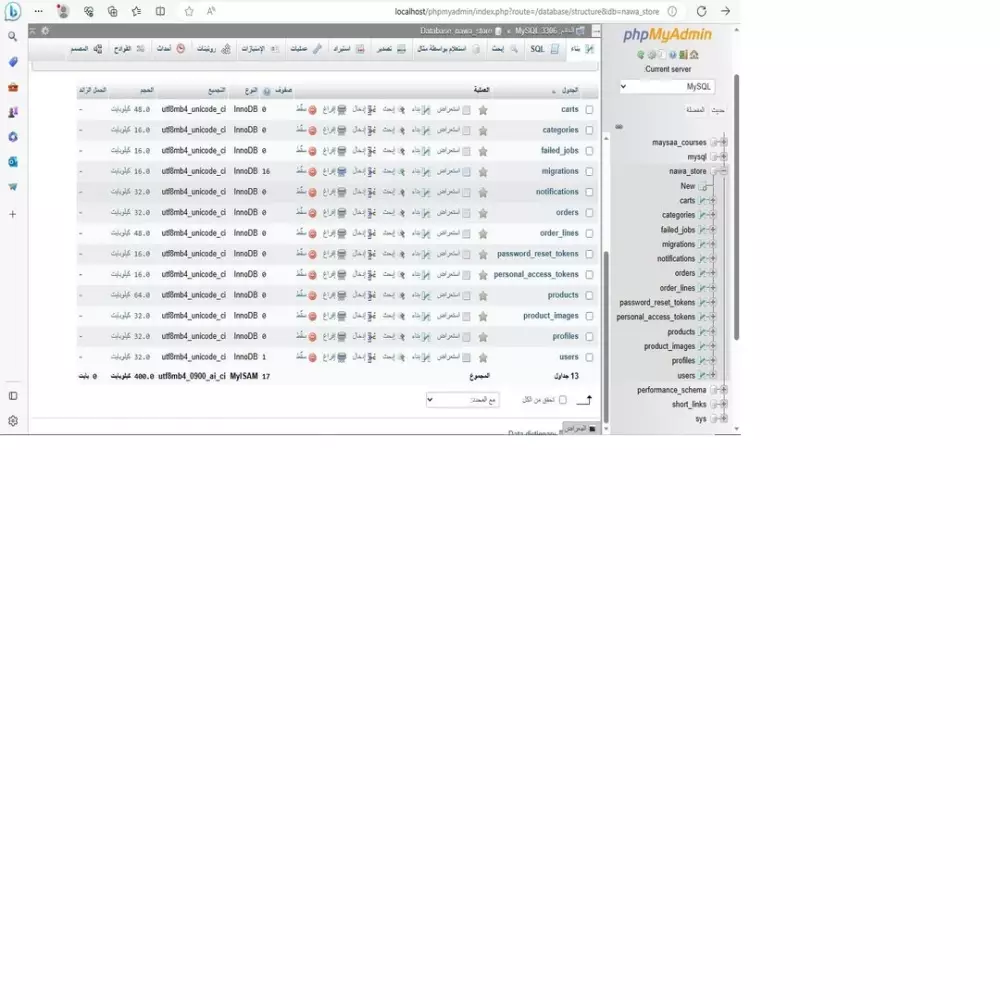Tick the password_reset_tokens table checkbox
Screen dimensions: 1000x1000
tap(589, 254)
